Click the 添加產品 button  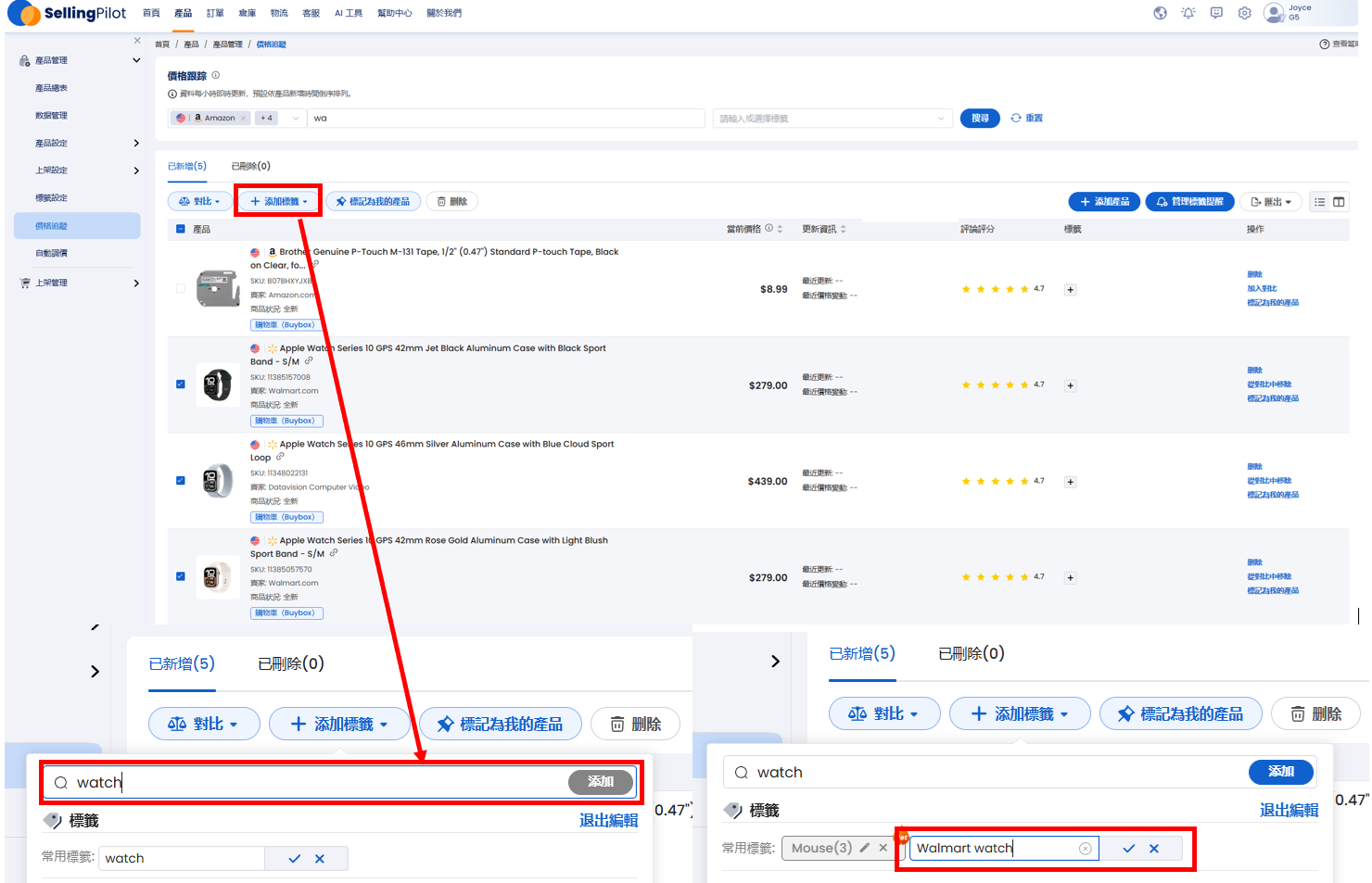1104,202
